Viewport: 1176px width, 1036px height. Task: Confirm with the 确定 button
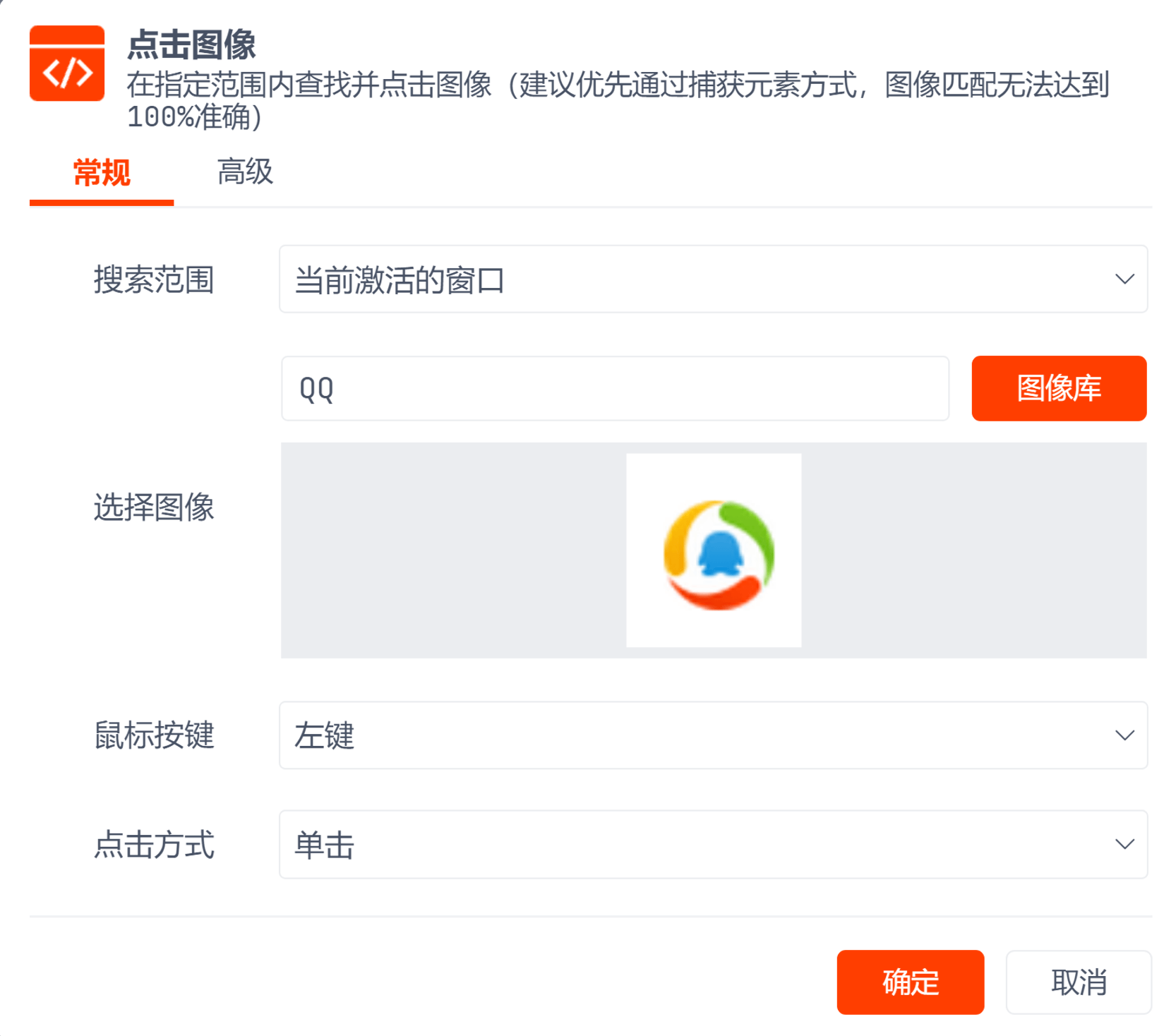(910, 982)
